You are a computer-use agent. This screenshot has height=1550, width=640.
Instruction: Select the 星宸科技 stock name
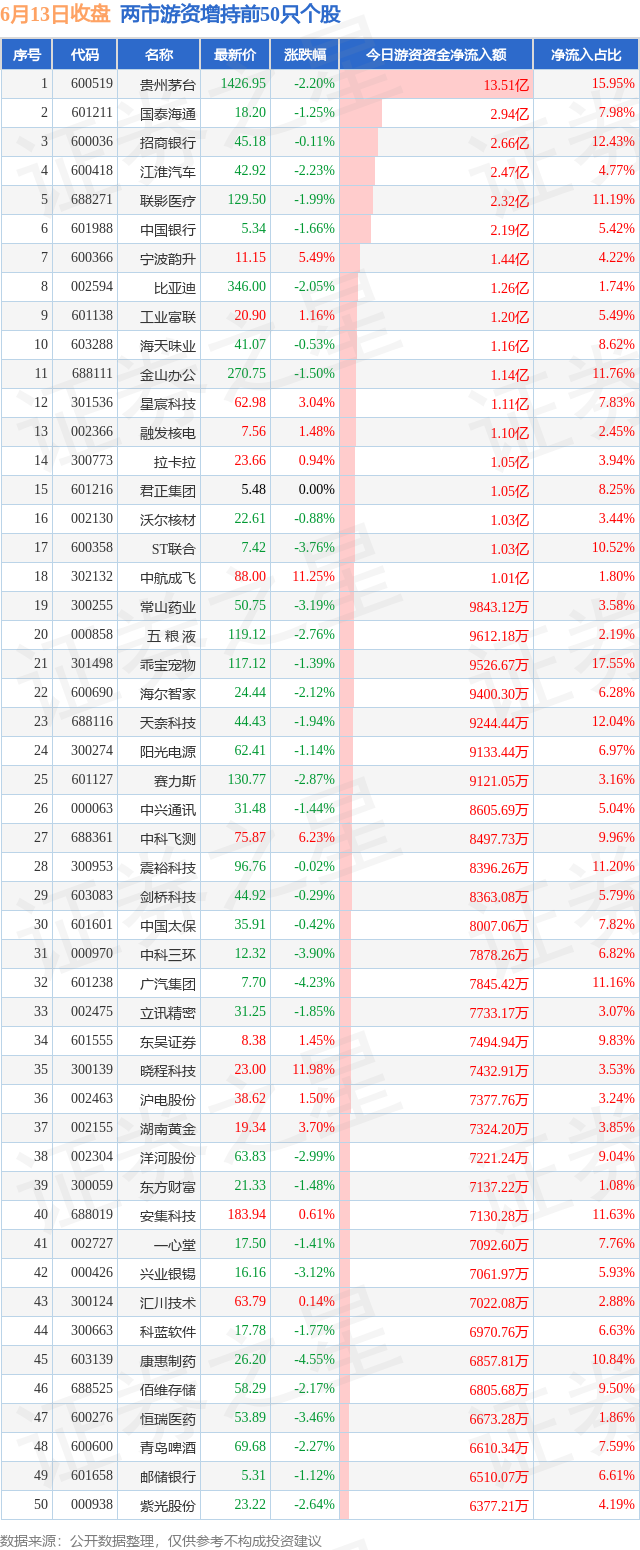point(168,403)
